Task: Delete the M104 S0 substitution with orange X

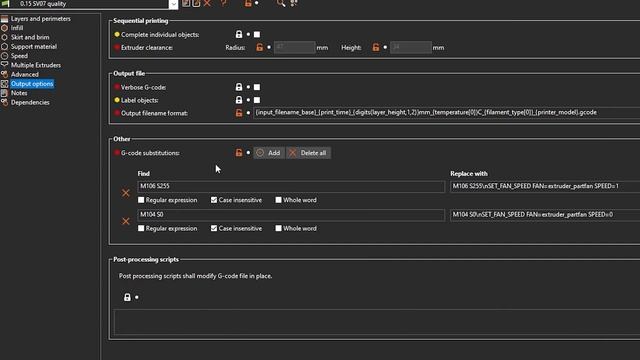Action: 126,221
